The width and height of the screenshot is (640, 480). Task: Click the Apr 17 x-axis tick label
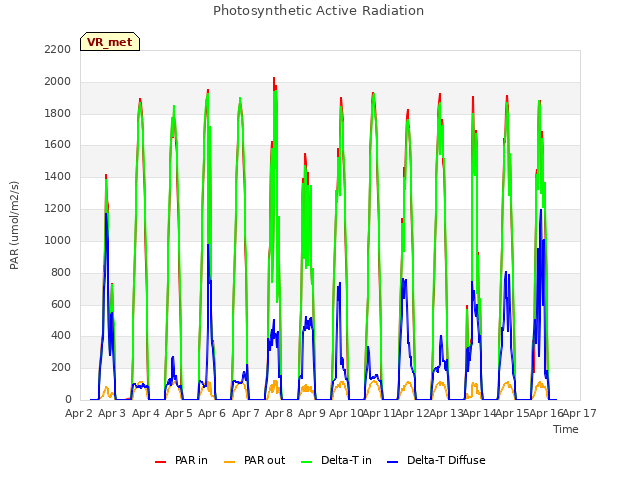click(580, 413)
